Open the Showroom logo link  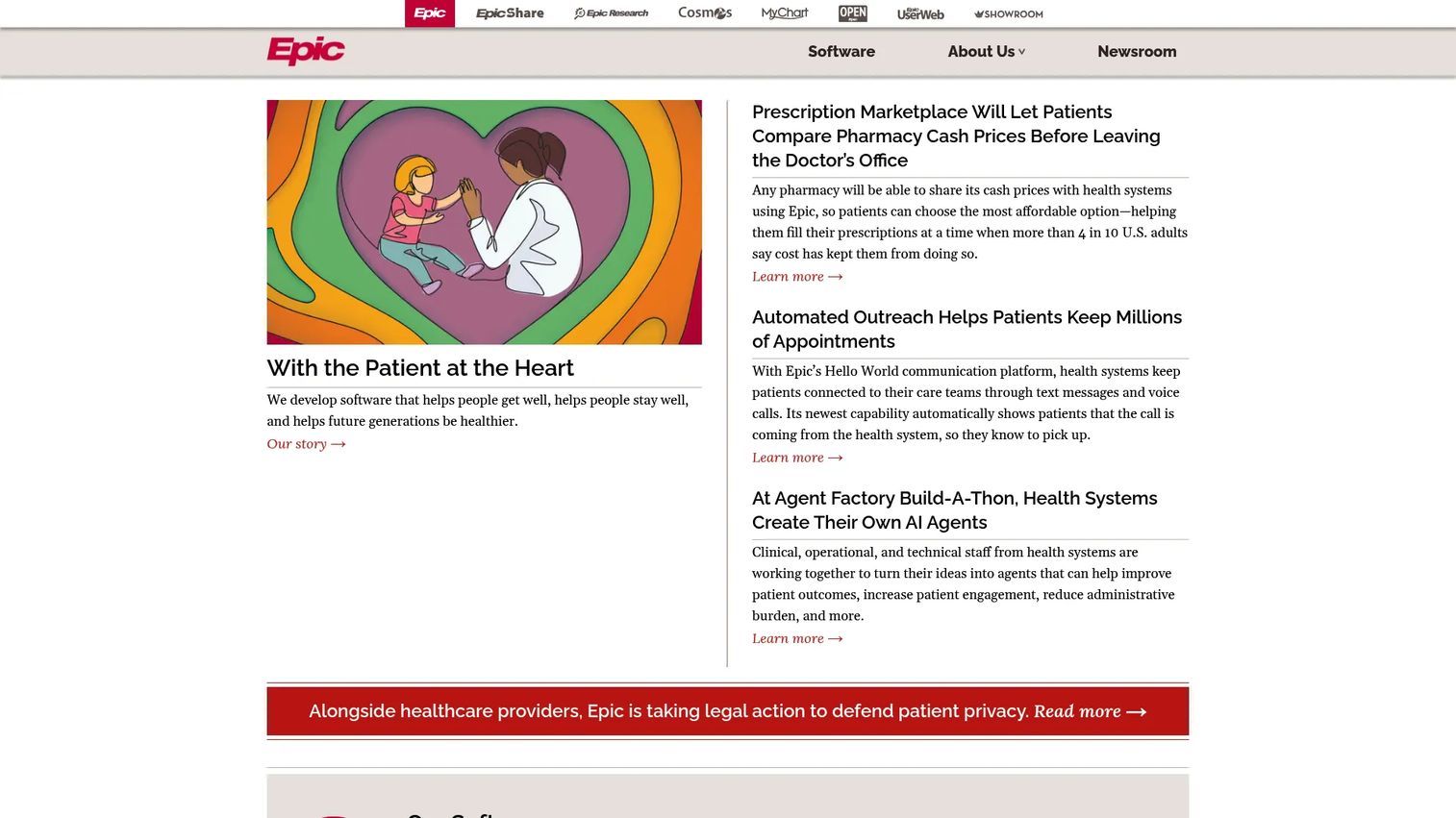[x=1009, y=13]
